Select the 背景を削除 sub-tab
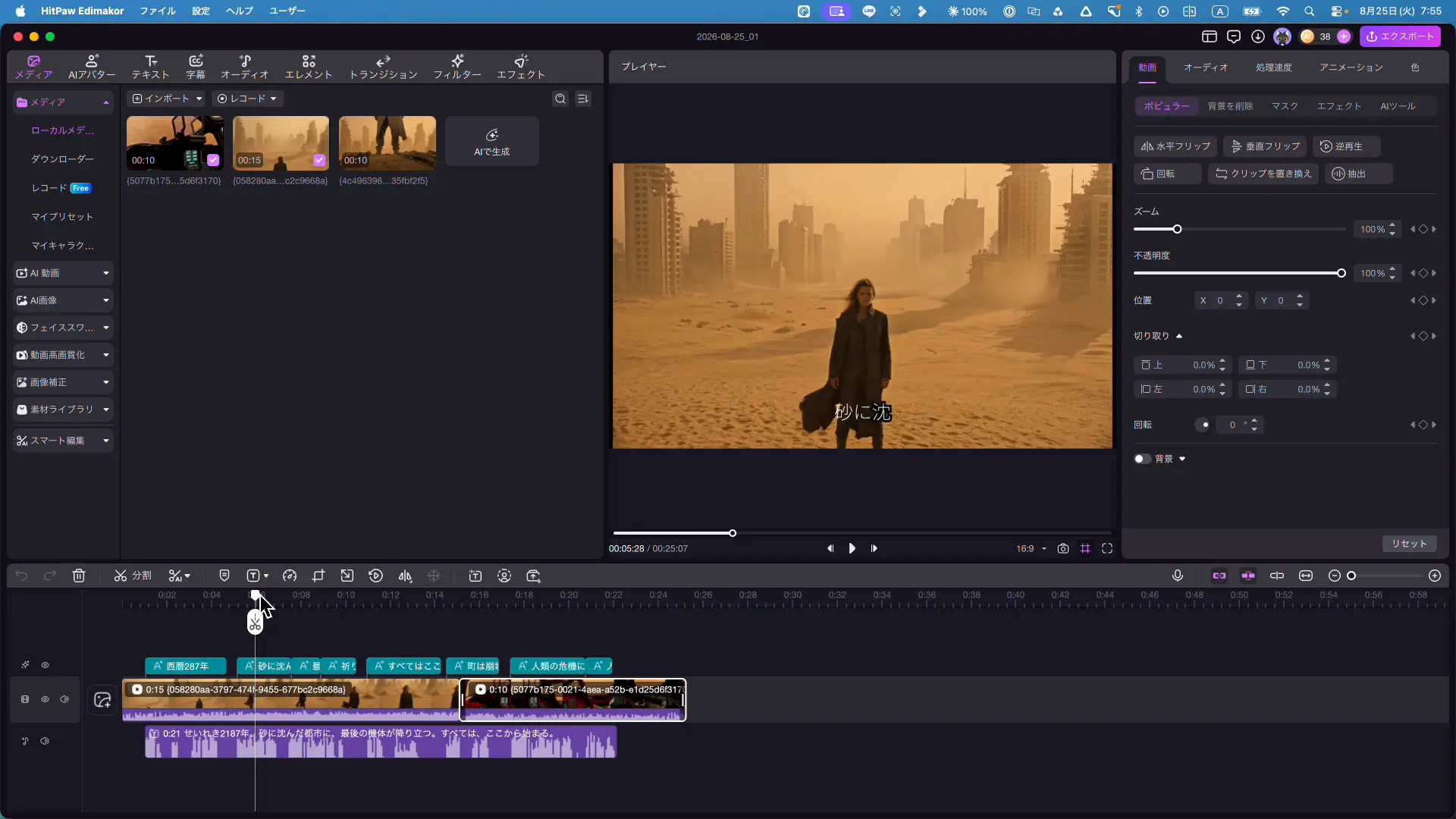1456x819 pixels. (1230, 106)
